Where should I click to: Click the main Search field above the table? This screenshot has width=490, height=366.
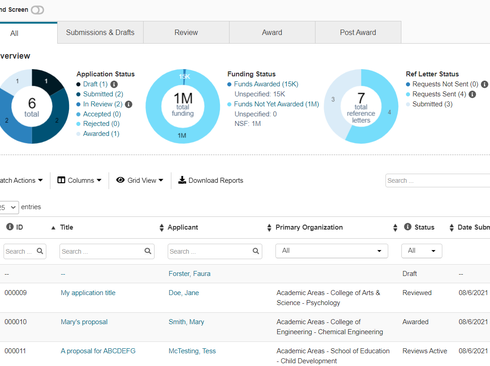click(437, 181)
